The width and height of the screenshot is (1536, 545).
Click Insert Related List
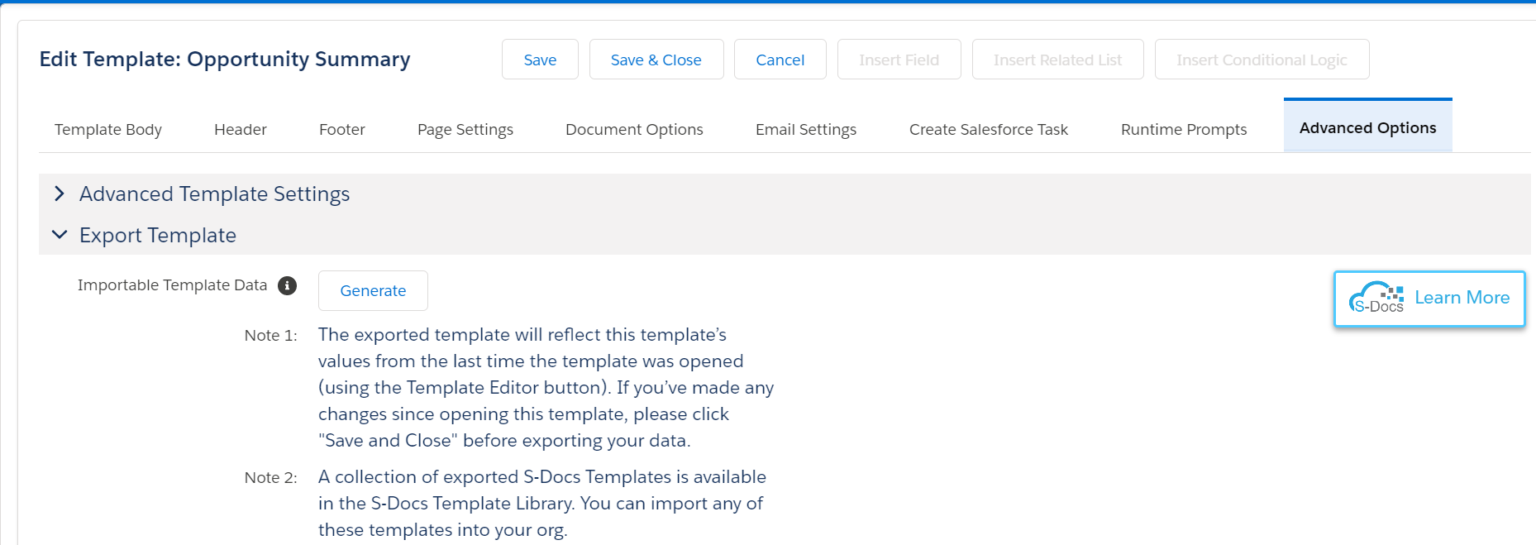(x=1057, y=60)
